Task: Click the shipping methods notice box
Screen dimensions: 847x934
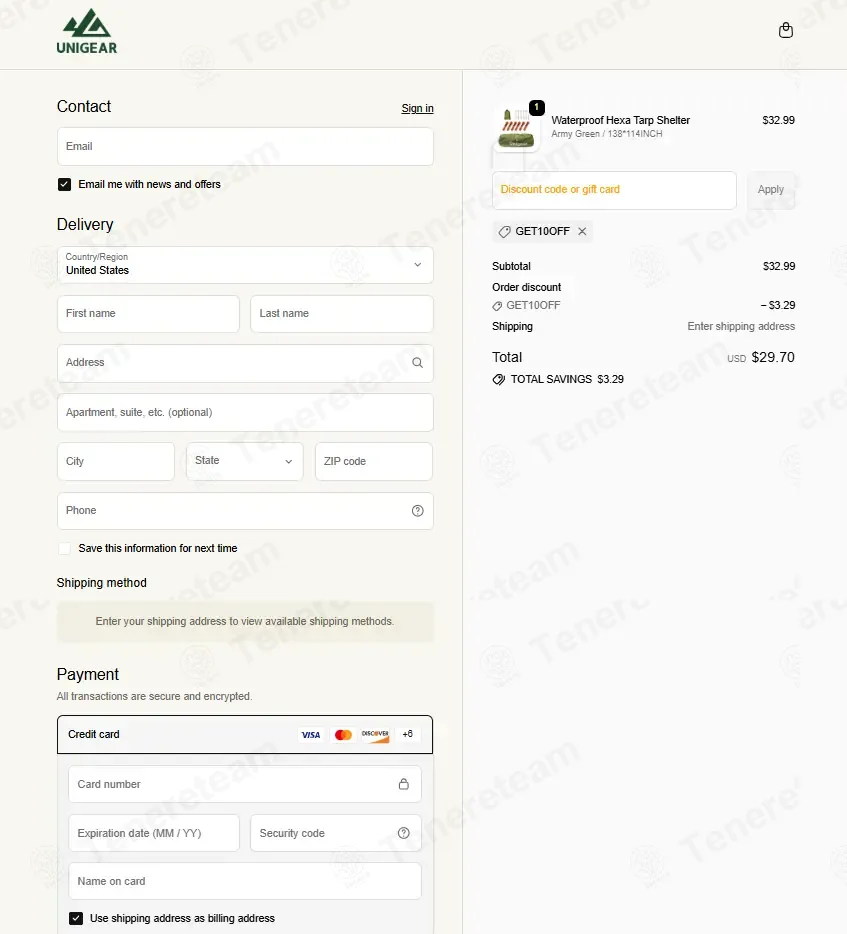Action: tap(245, 621)
